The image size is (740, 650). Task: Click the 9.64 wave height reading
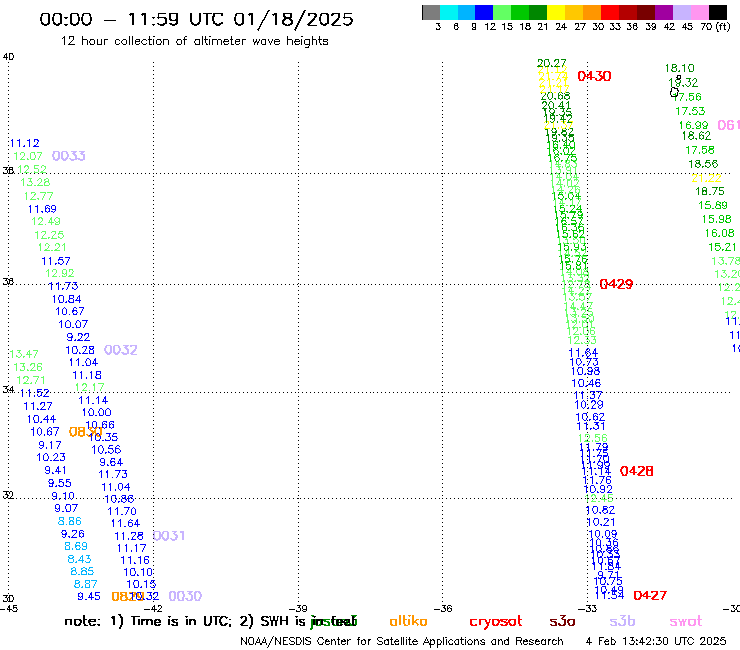coord(111,462)
